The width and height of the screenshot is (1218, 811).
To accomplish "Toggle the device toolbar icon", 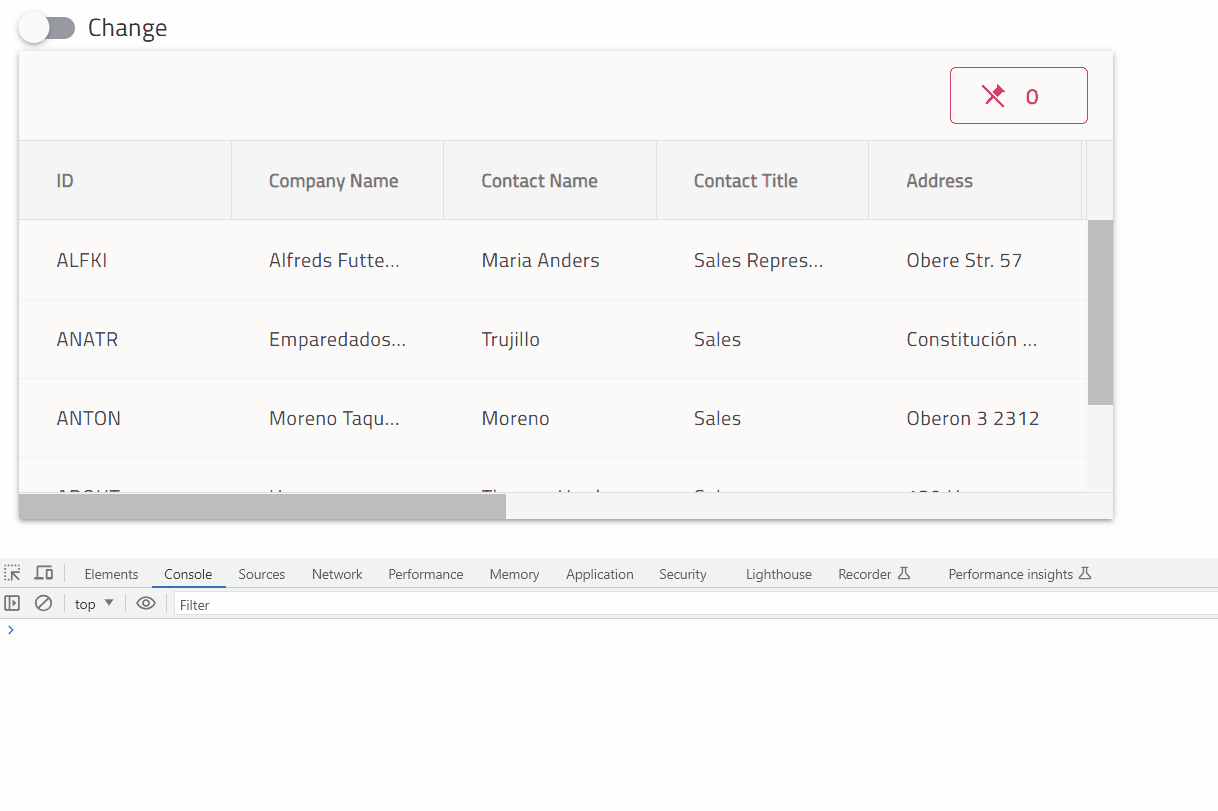I will (44, 572).
